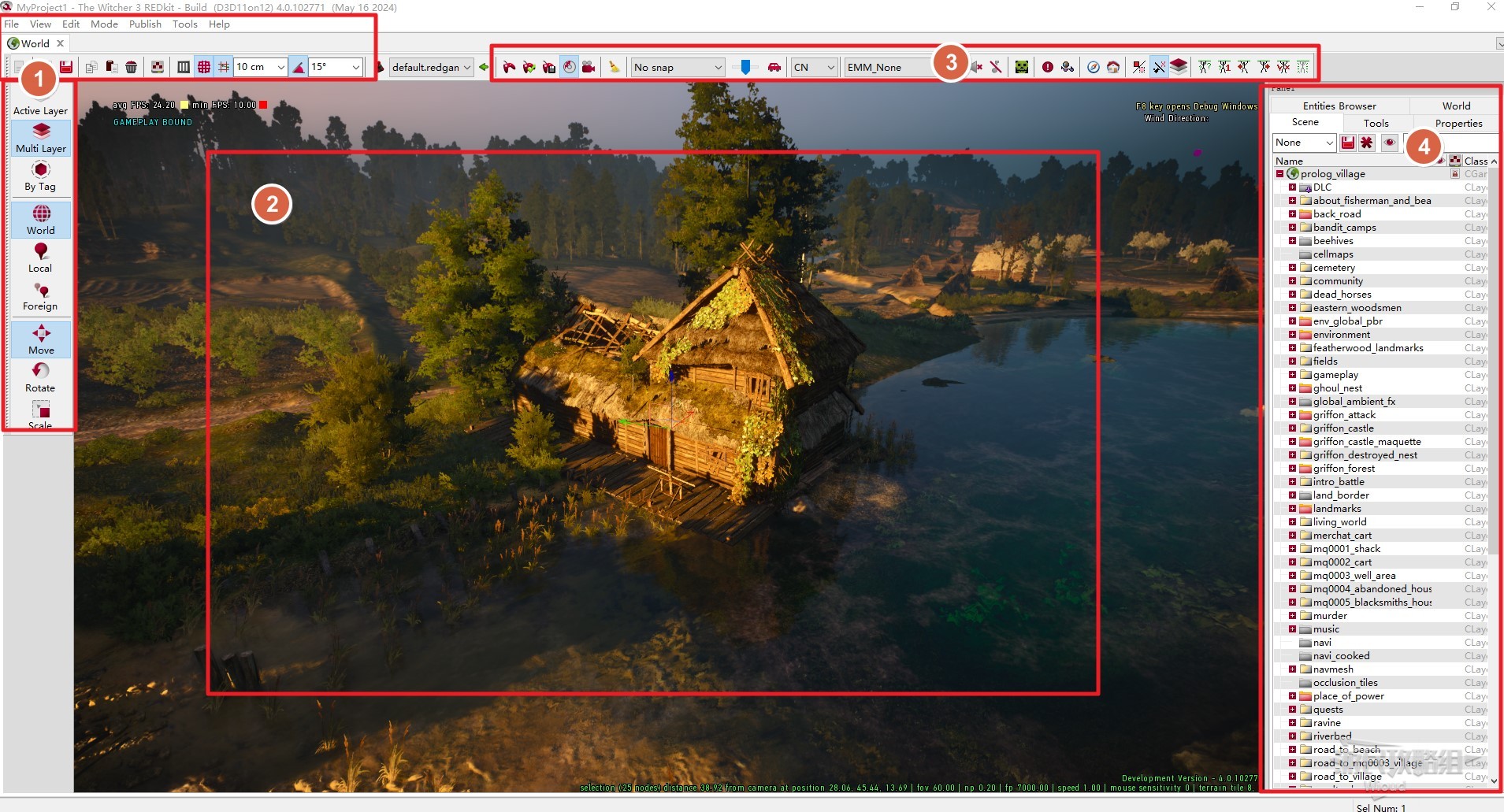This screenshot has width=1504, height=812.
Task: Toggle the circular free camera mode button
Action: pyautogui.click(x=569, y=68)
